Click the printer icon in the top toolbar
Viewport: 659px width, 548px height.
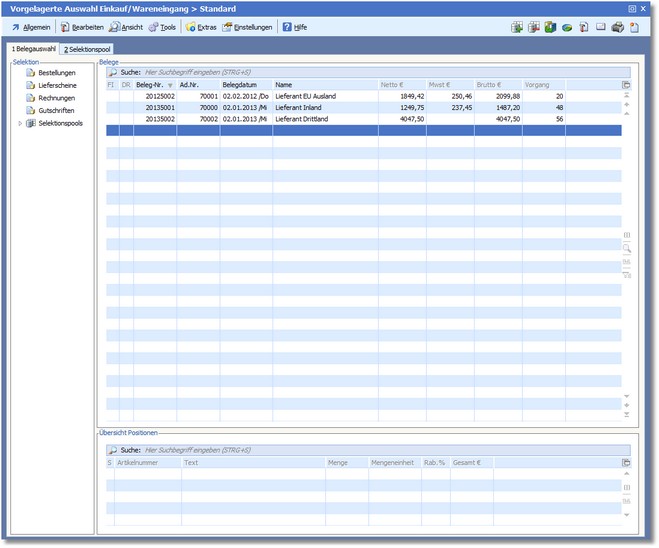tap(617, 27)
